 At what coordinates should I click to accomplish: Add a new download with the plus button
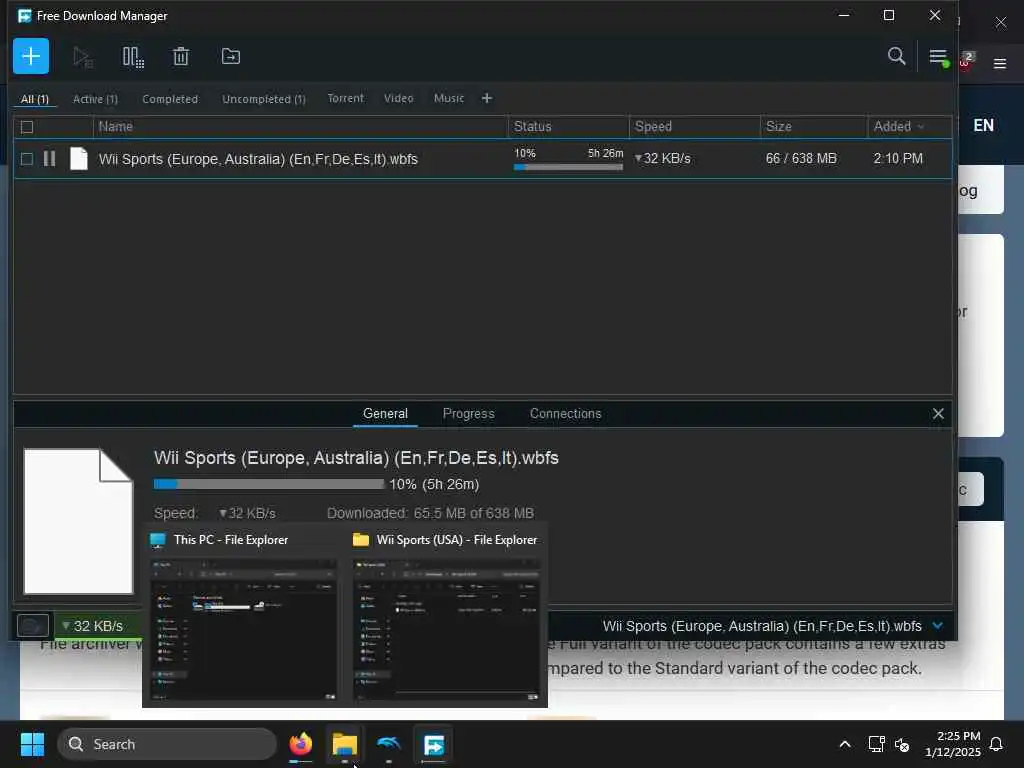coord(31,56)
